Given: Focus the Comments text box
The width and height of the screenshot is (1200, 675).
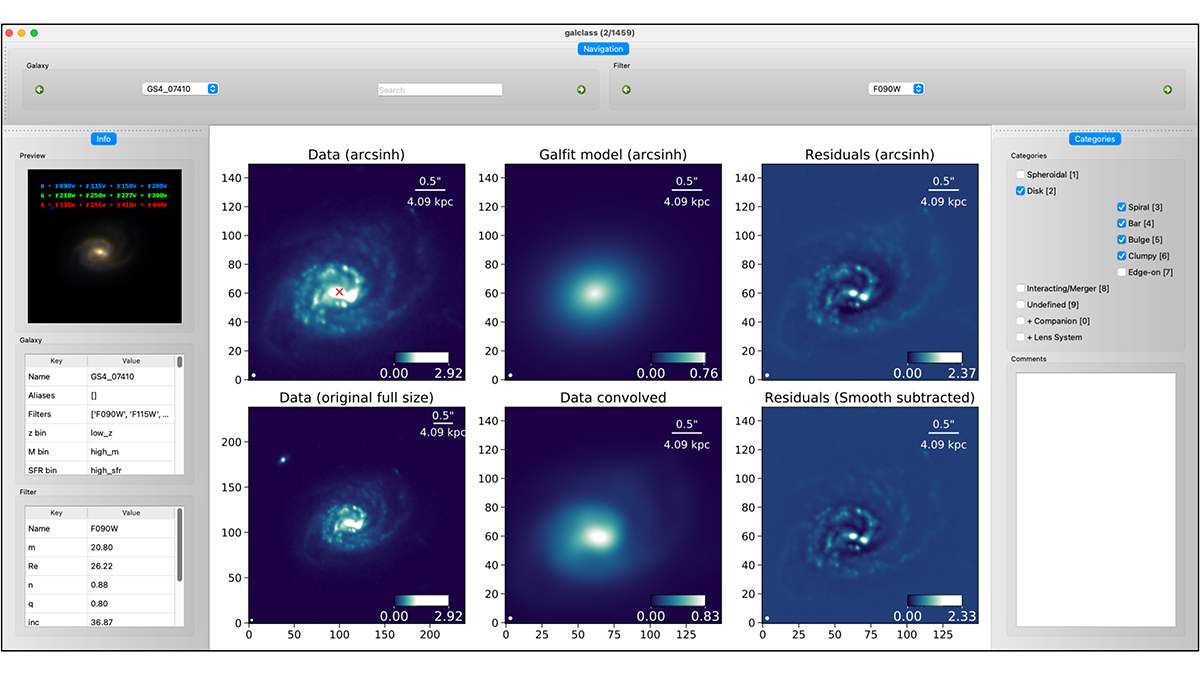Looking at the screenshot, I should coord(1096,498).
